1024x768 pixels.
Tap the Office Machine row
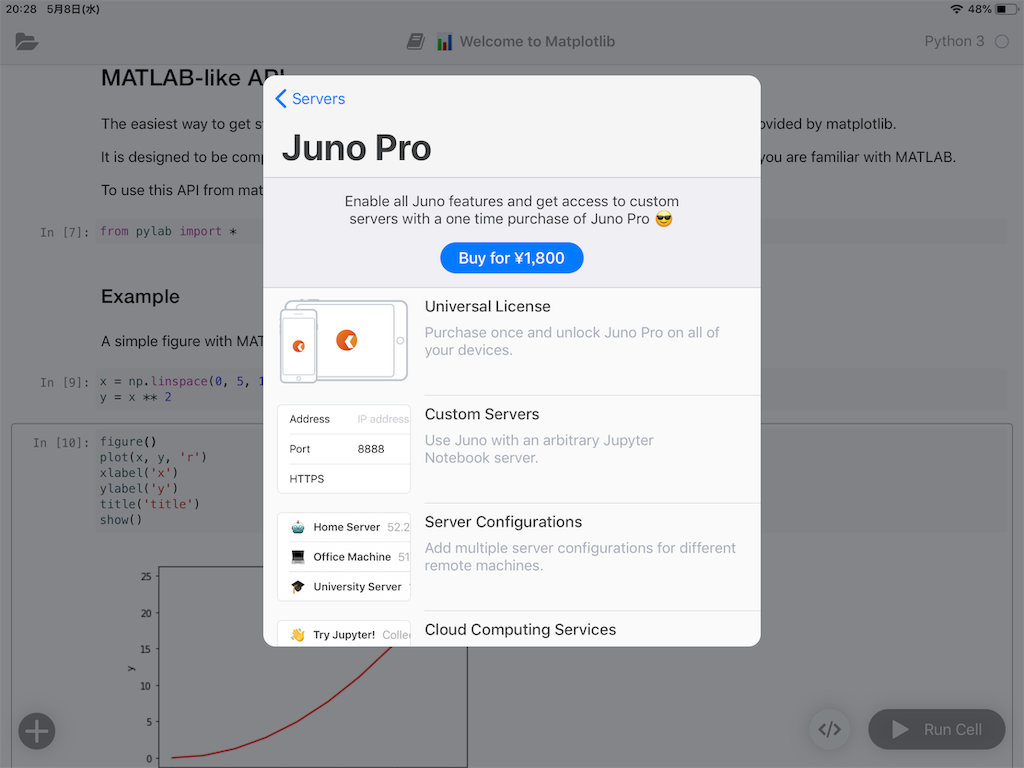[344, 556]
